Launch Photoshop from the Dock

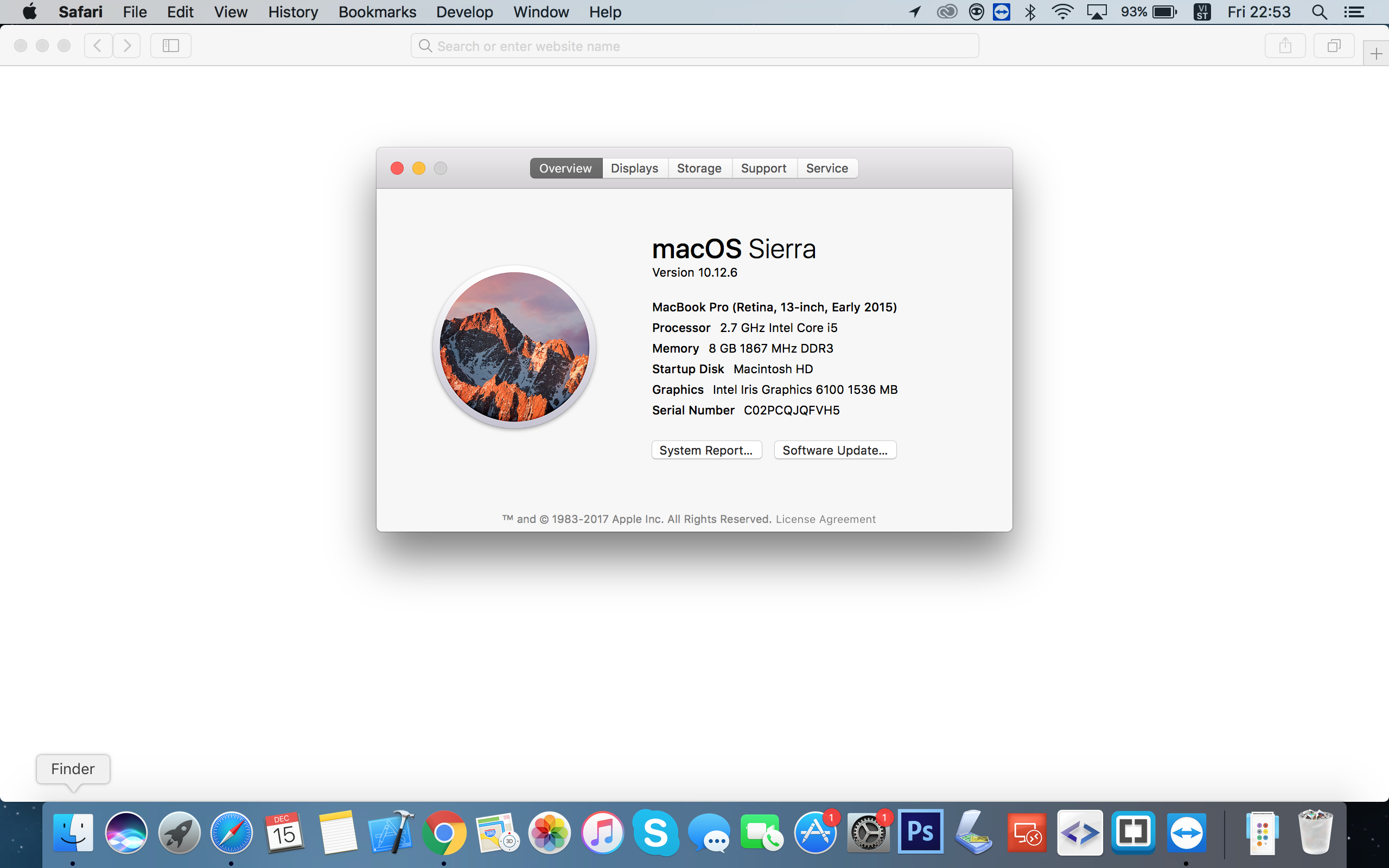921,831
